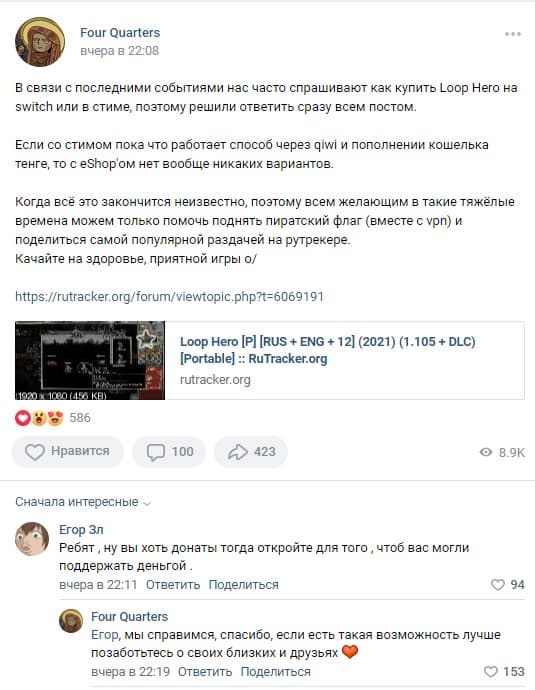Share the post using 423 arrow button
Image resolution: width=535 pixels, height=690 pixels.
(251, 451)
